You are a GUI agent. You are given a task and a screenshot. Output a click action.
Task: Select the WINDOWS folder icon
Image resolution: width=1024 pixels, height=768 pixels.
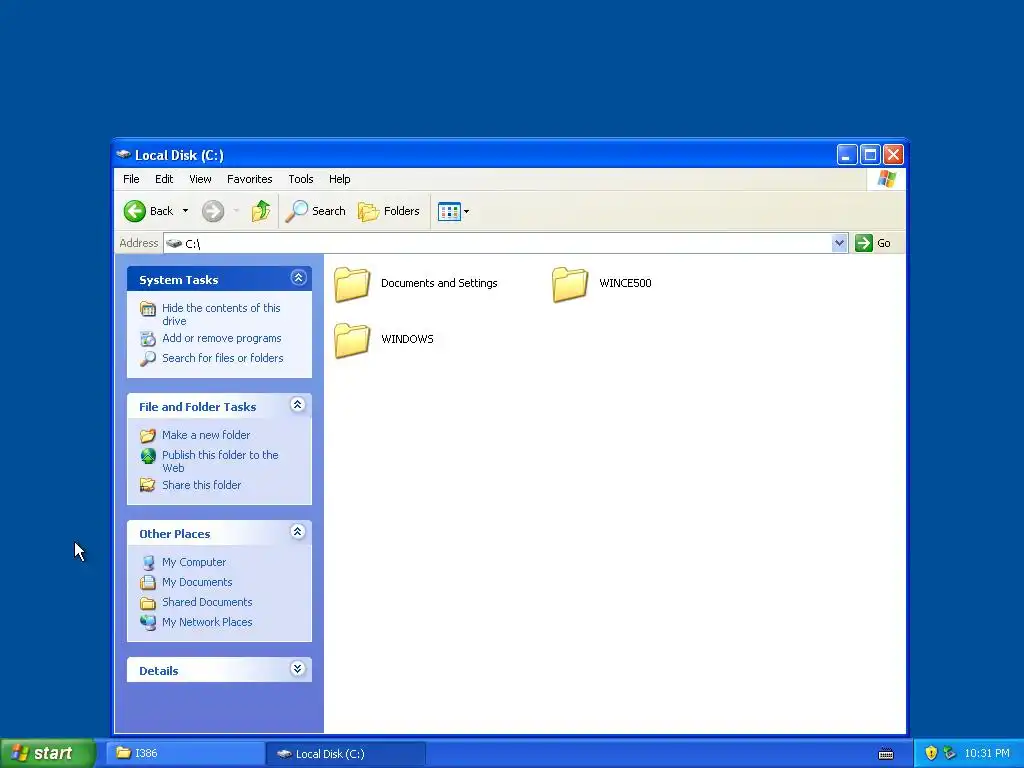point(352,340)
